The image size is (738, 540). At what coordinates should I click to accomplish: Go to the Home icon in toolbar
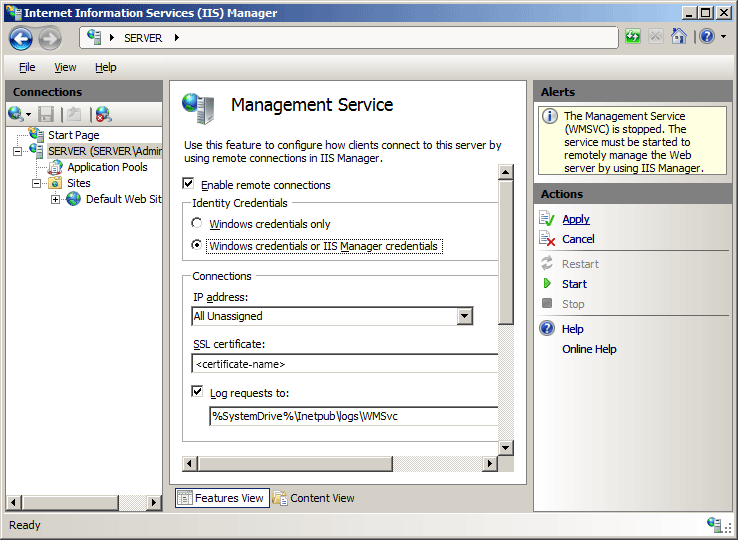coord(678,36)
